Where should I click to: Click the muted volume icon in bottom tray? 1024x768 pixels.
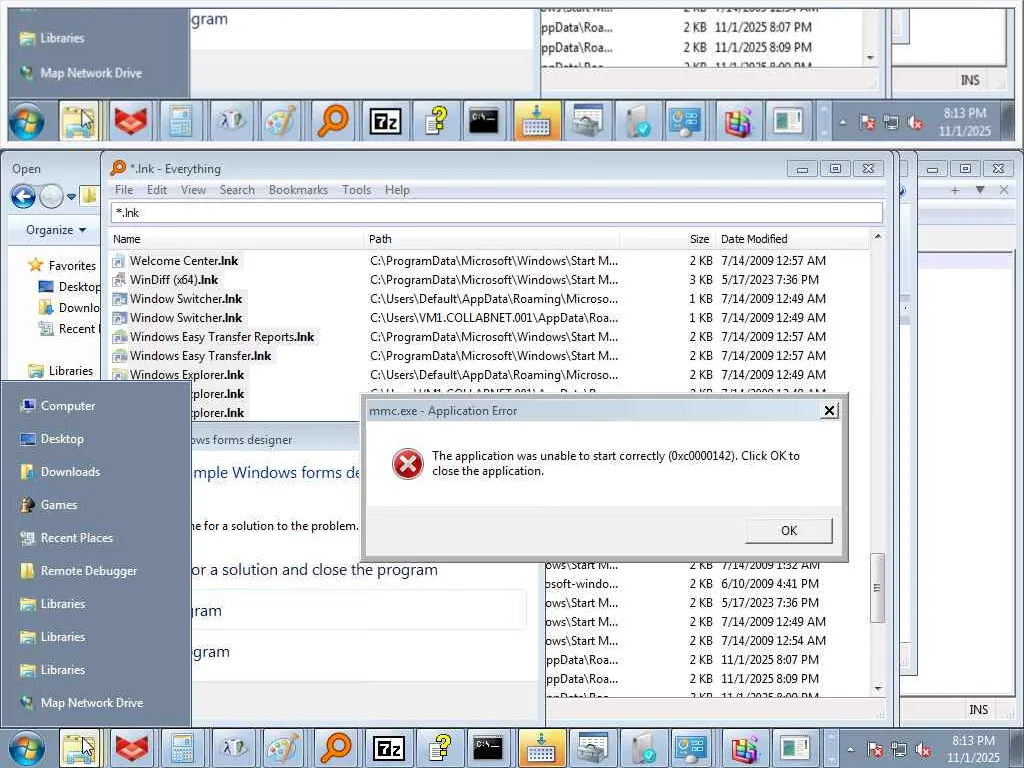pyautogui.click(x=923, y=750)
